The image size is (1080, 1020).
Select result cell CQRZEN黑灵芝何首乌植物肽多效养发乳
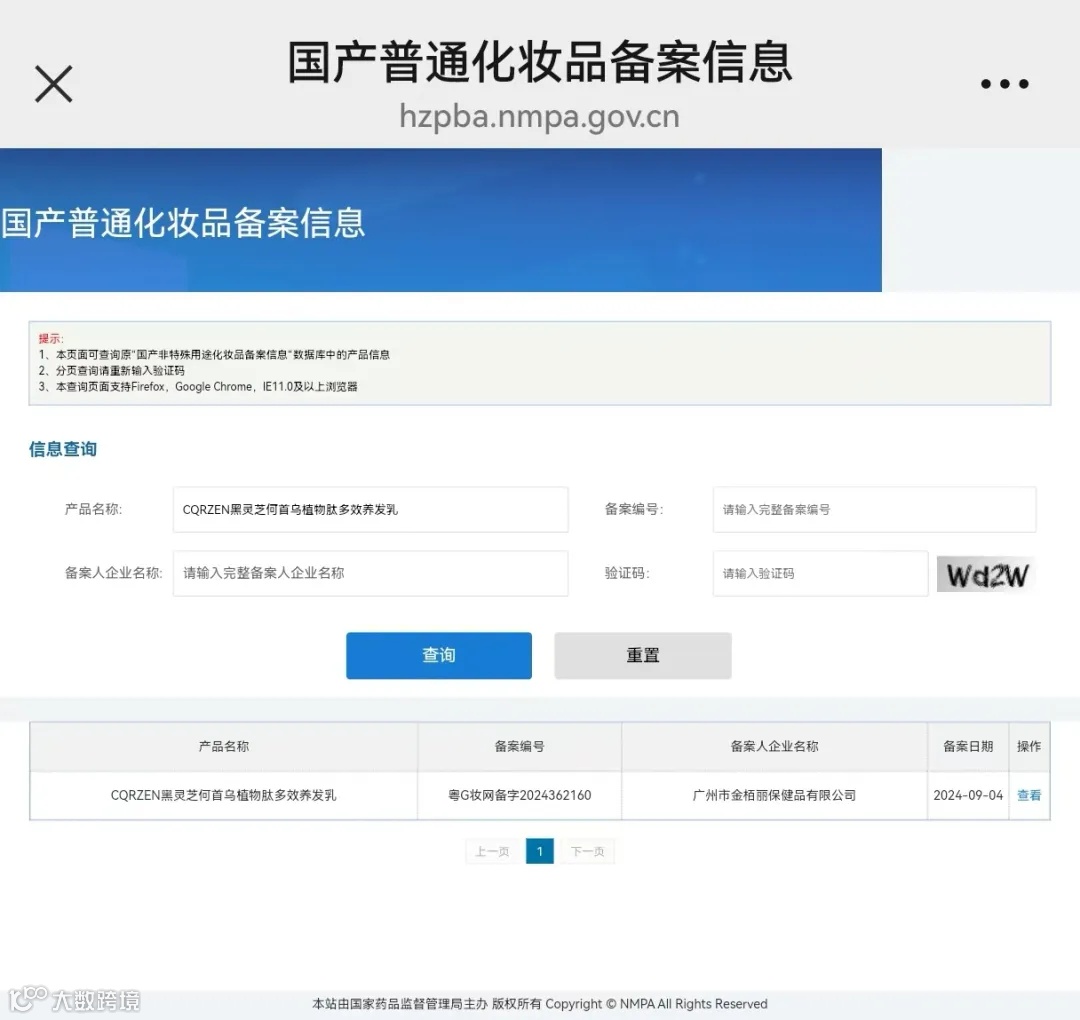click(x=223, y=795)
